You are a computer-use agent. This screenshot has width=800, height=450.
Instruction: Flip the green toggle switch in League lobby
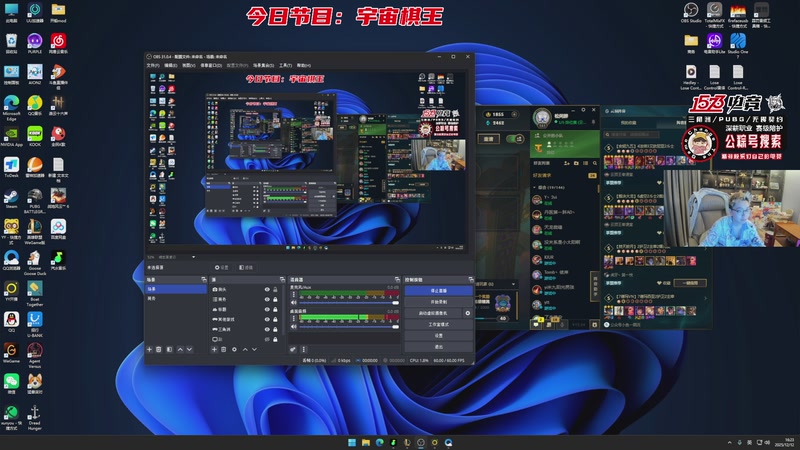(x=515, y=139)
